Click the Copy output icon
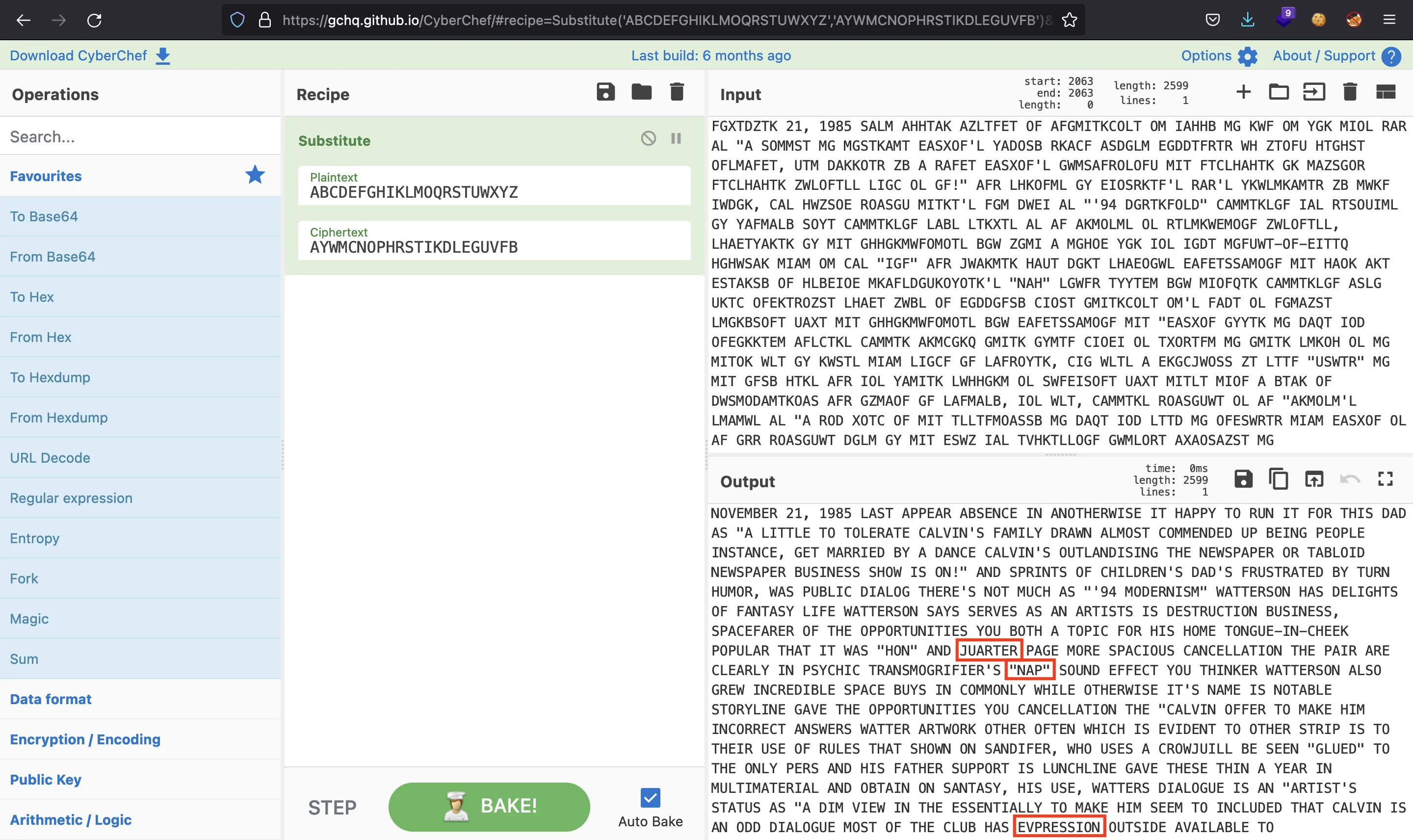Viewport: 1413px width, 840px height. (1278, 480)
